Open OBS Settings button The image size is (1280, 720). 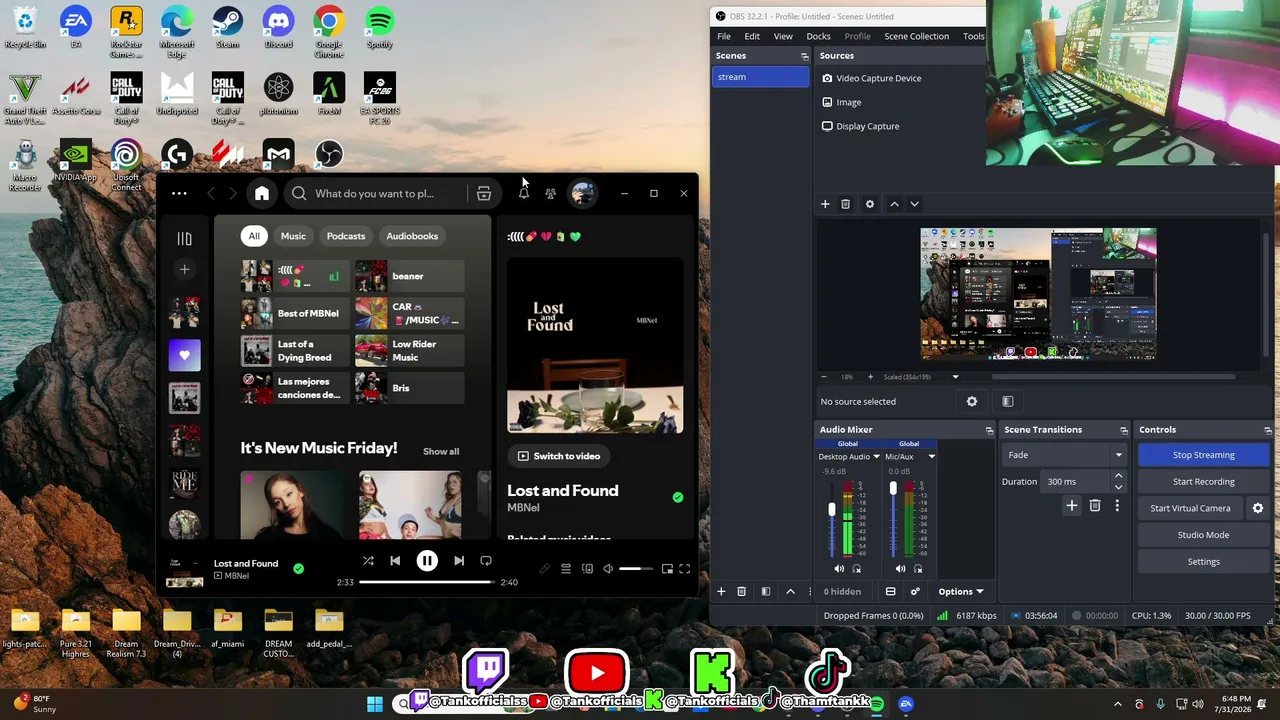point(1204,562)
